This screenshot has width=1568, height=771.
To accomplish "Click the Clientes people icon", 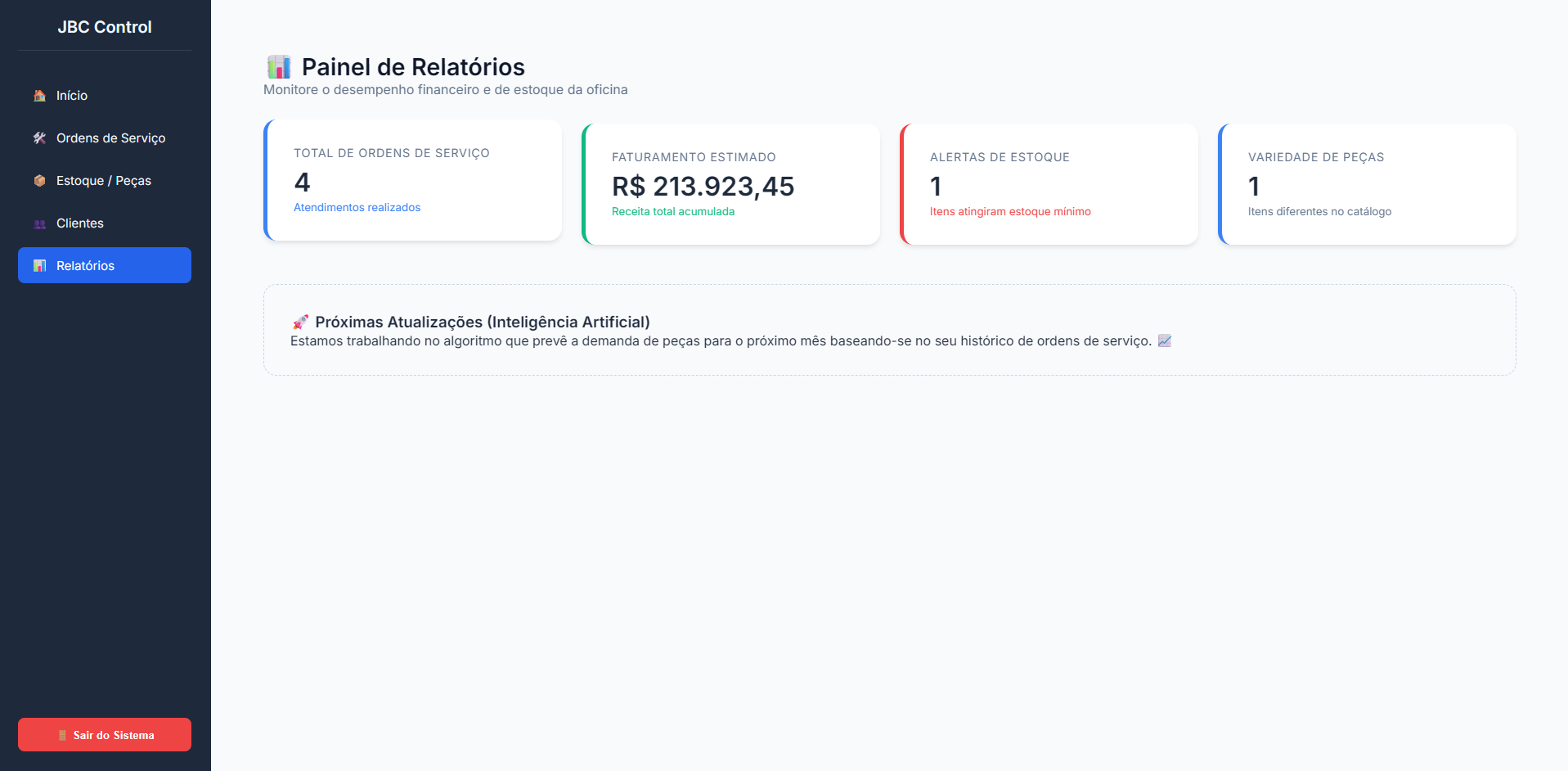I will (38, 223).
